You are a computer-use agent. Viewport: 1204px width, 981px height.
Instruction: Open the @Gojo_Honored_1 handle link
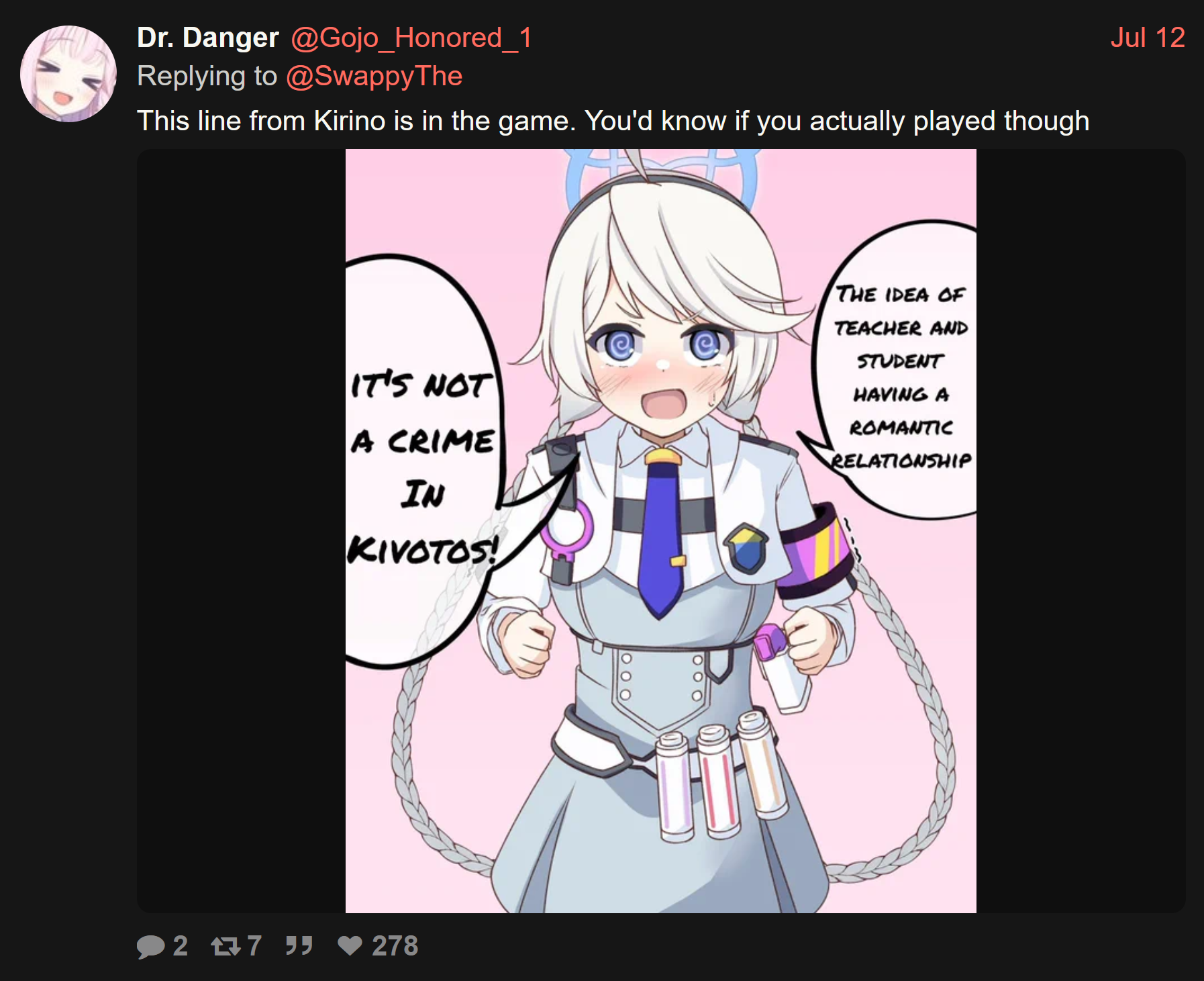point(411,38)
